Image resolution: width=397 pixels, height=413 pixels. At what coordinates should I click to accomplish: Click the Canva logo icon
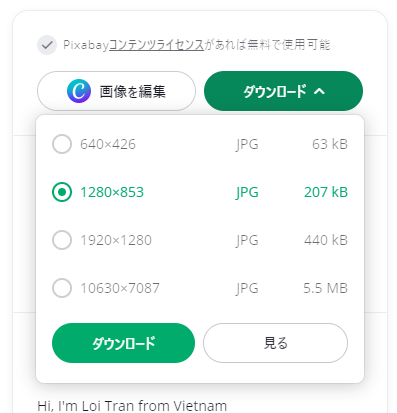point(79,91)
